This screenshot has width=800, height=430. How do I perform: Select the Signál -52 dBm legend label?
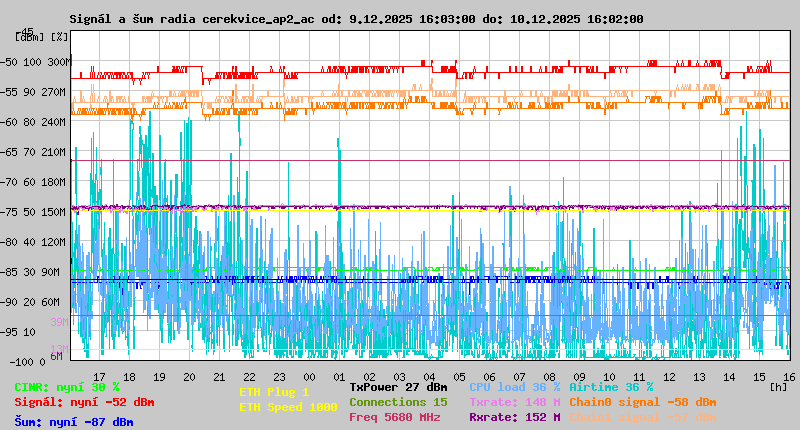coord(84,402)
